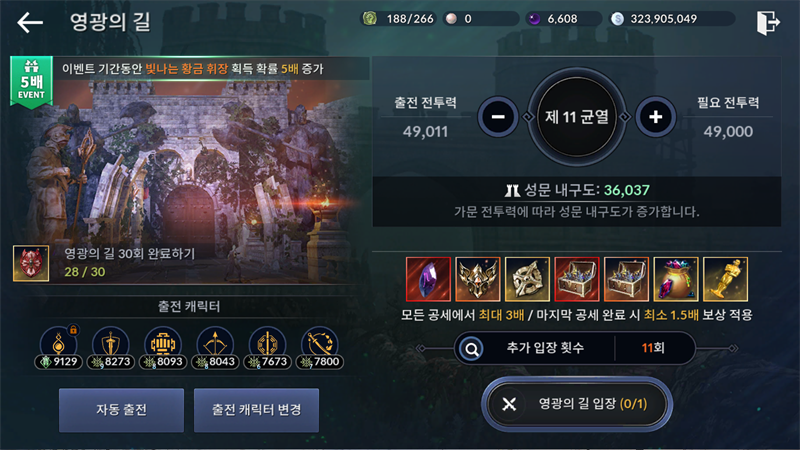The height and width of the screenshot is (450, 800).
Task: Decrease rift level with the minus button
Action: point(498,117)
